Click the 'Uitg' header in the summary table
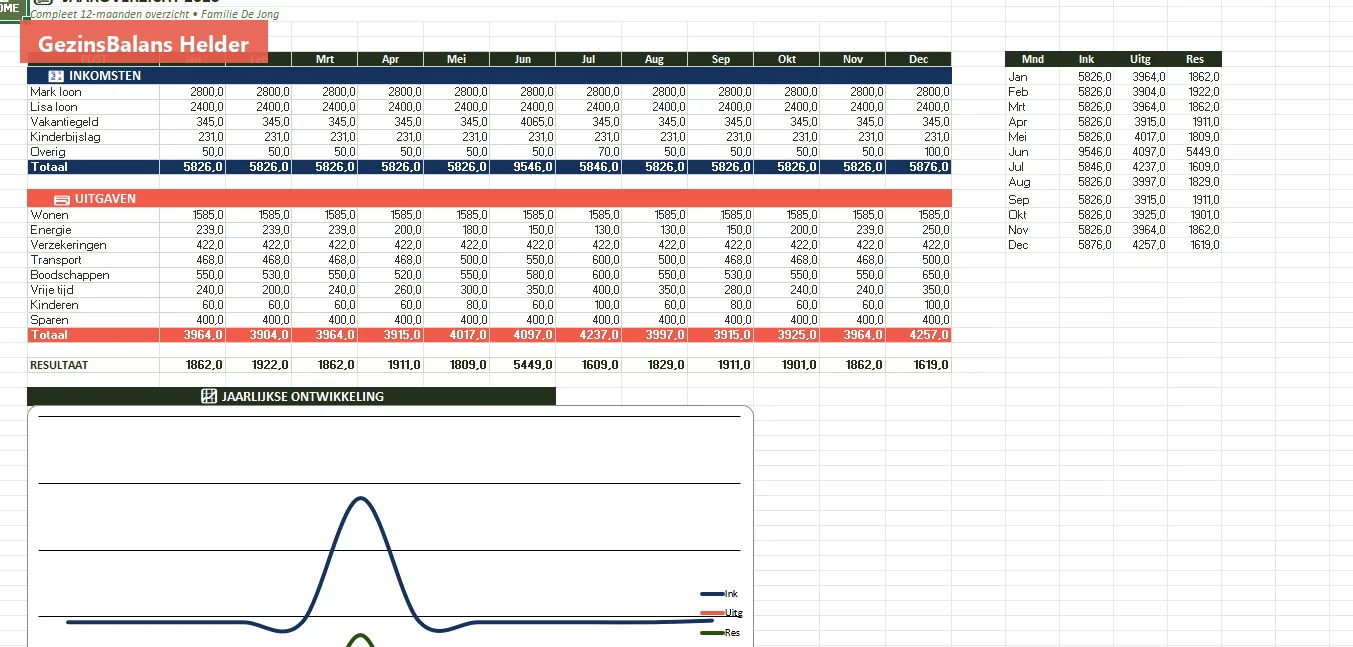This screenshot has width=1353, height=647. (x=1140, y=59)
